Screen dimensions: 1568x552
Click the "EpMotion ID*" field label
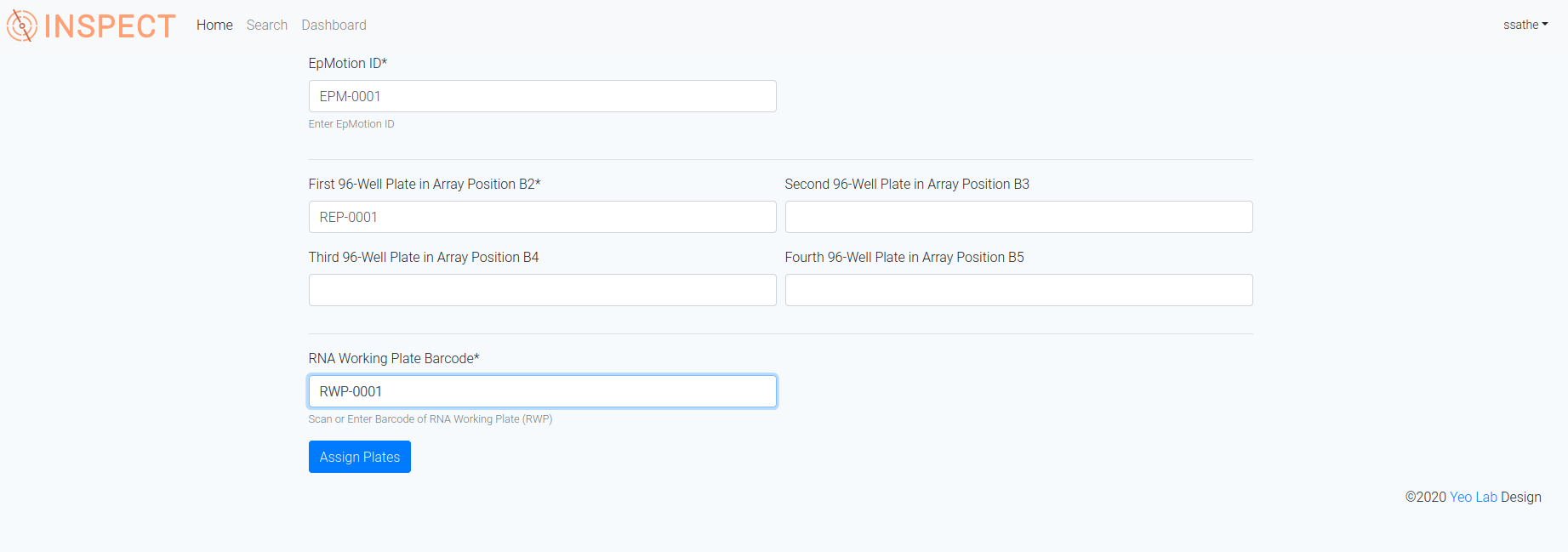click(348, 63)
